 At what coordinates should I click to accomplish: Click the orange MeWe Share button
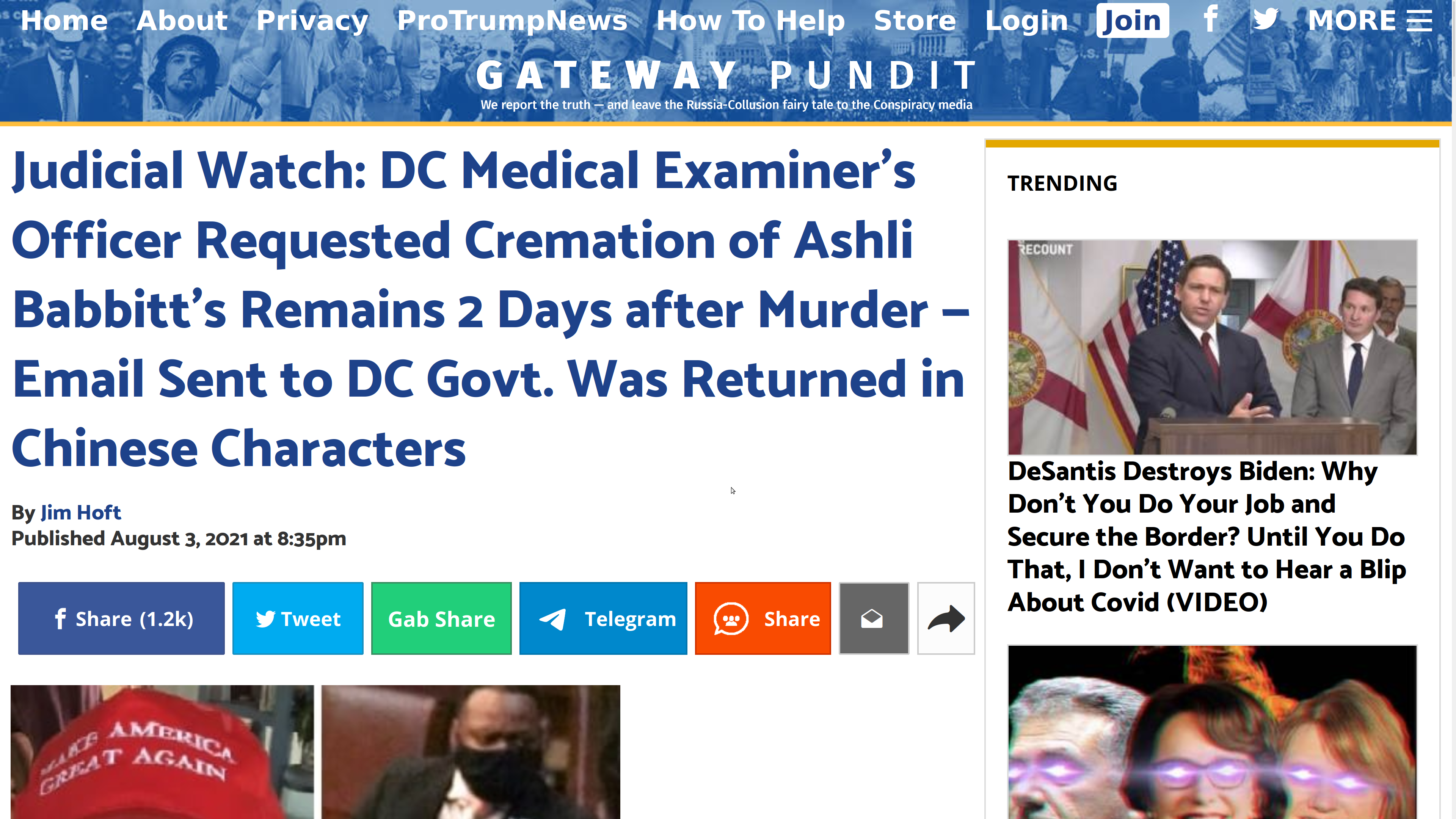(x=763, y=618)
